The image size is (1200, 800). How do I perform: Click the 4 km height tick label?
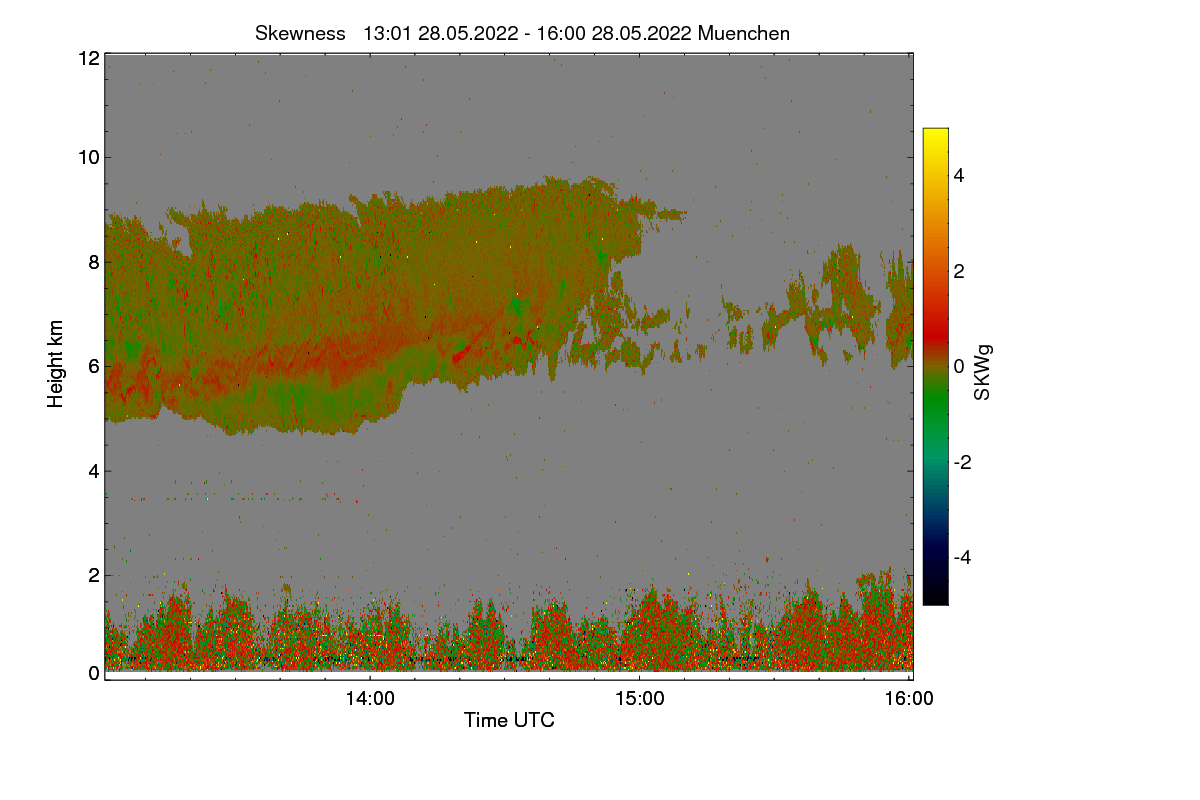pyautogui.click(x=94, y=471)
